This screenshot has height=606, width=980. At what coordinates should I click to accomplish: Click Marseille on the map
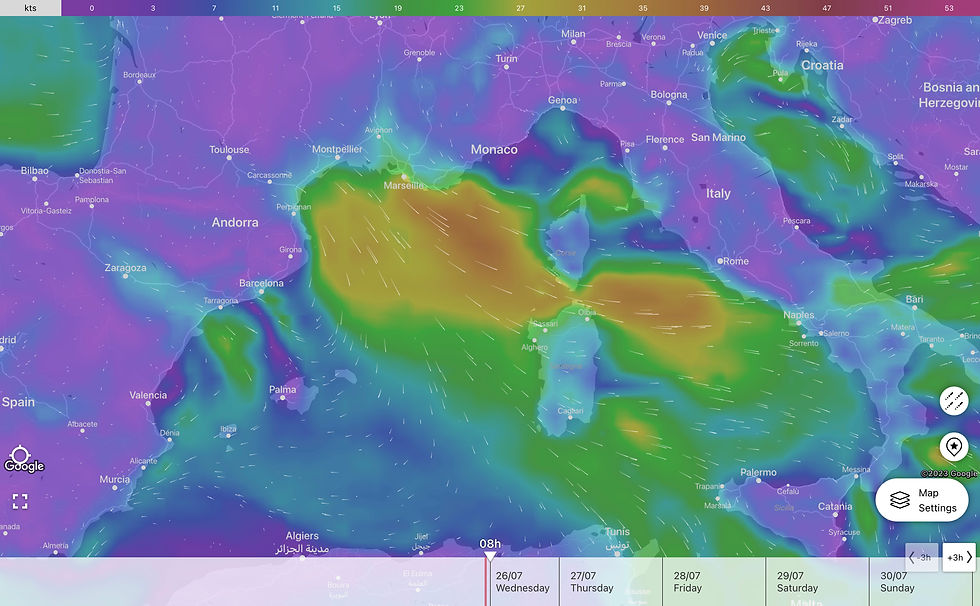[403, 186]
